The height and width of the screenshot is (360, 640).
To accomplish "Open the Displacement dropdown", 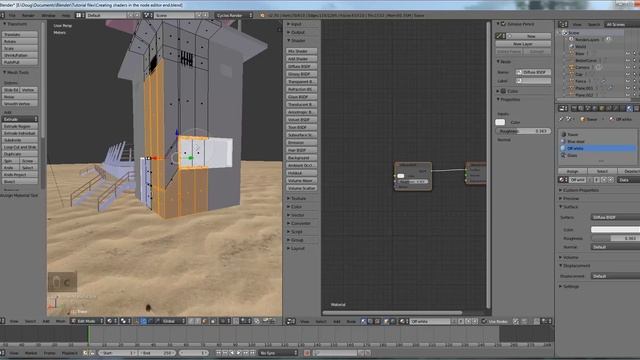I will (616, 276).
